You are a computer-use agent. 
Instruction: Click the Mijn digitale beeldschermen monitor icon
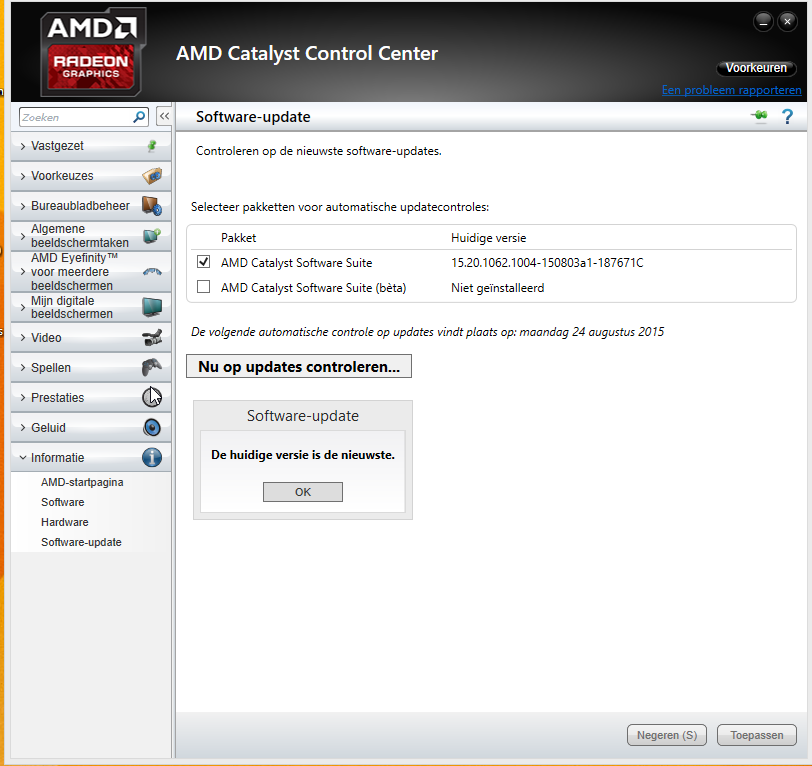point(152,307)
